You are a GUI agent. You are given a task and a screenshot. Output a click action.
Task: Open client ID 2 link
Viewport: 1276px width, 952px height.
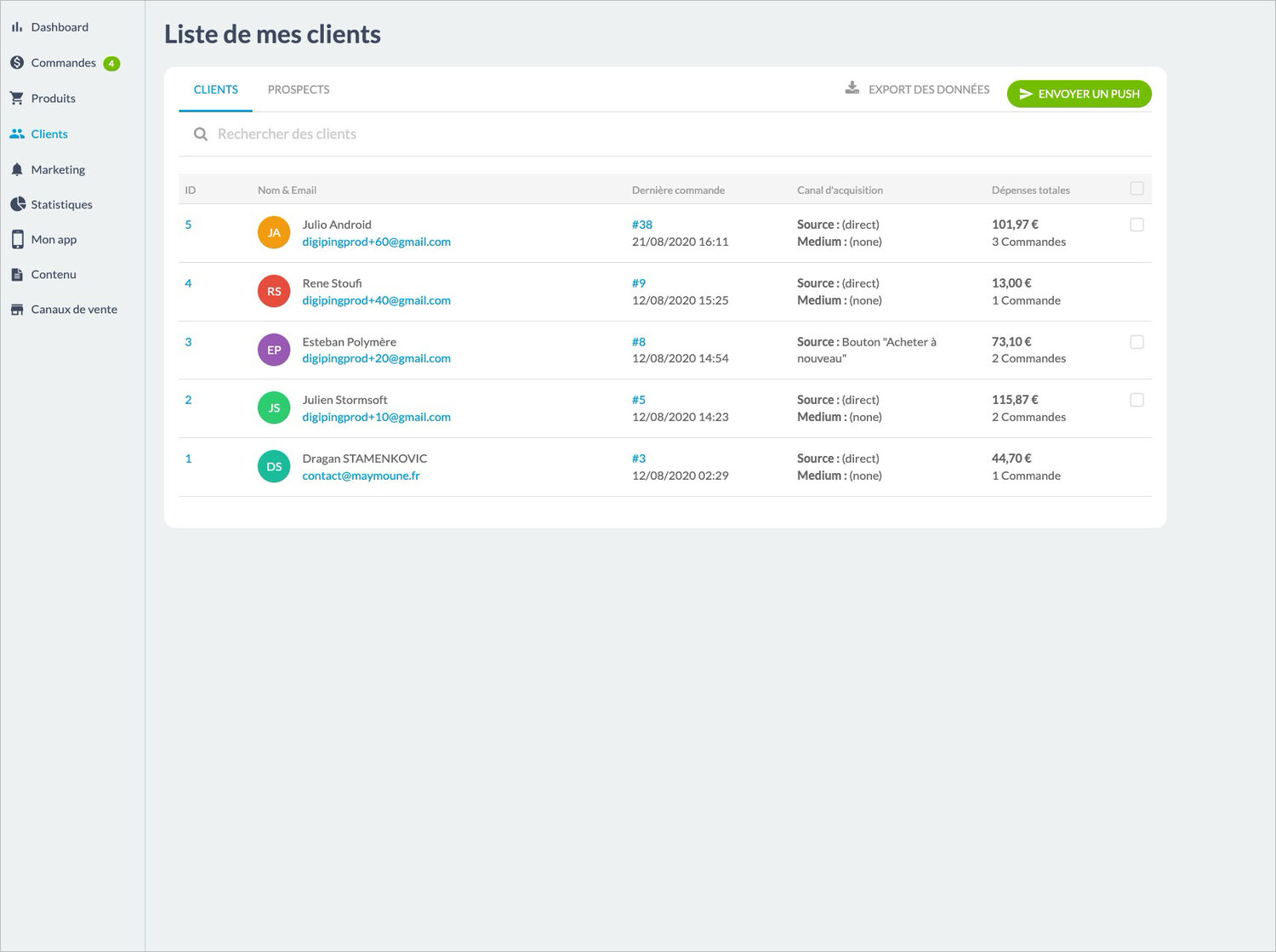point(188,400)
